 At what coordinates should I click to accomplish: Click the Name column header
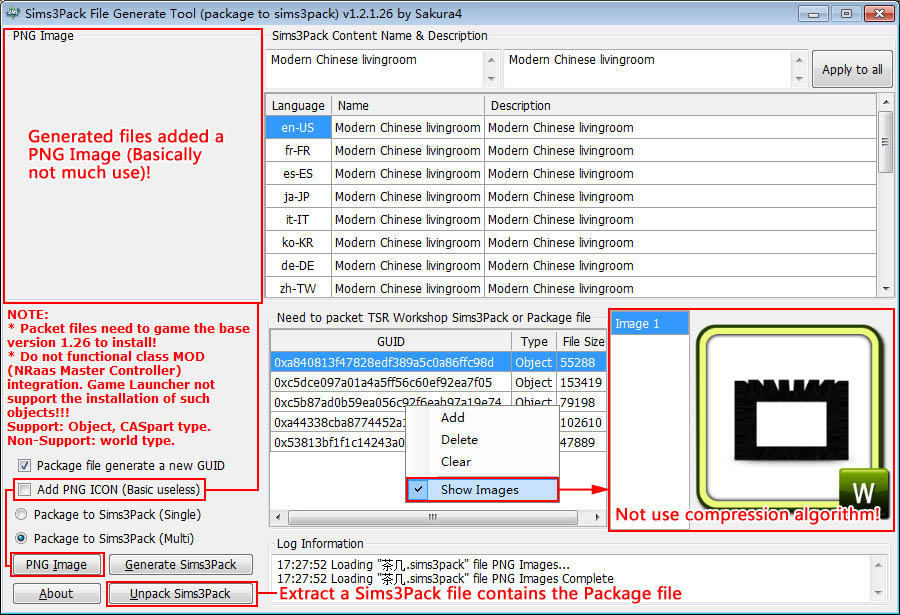click(x=408, y=106)
